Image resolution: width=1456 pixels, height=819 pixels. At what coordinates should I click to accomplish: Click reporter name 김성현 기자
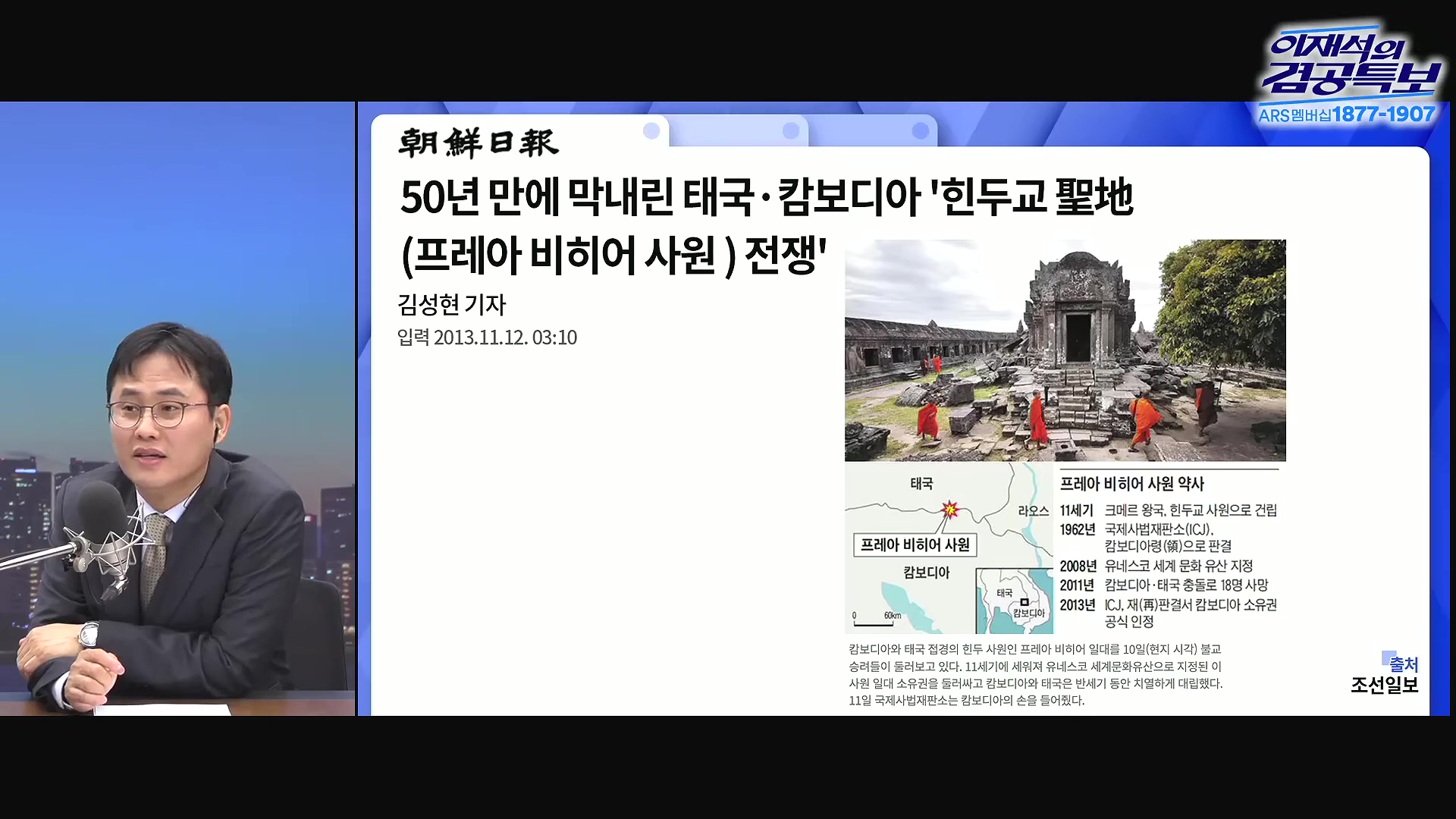[x=451, y=305]
